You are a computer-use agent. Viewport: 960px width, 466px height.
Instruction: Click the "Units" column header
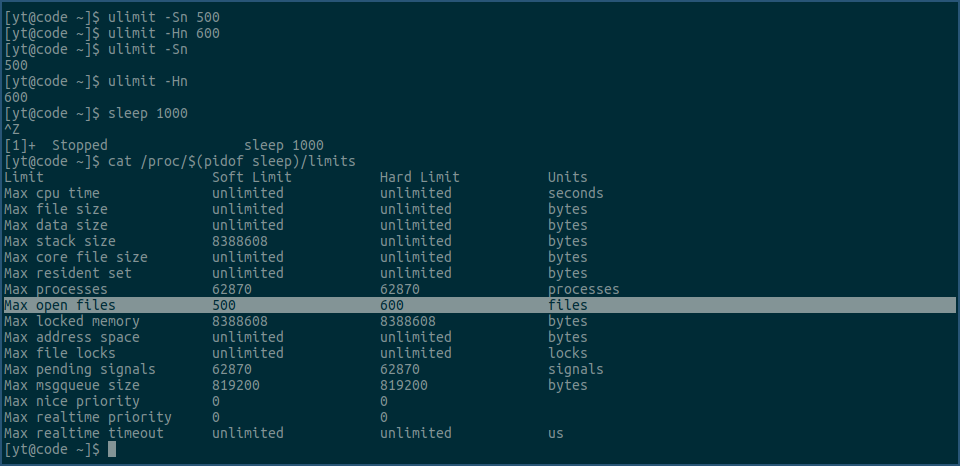pos(568,177)
